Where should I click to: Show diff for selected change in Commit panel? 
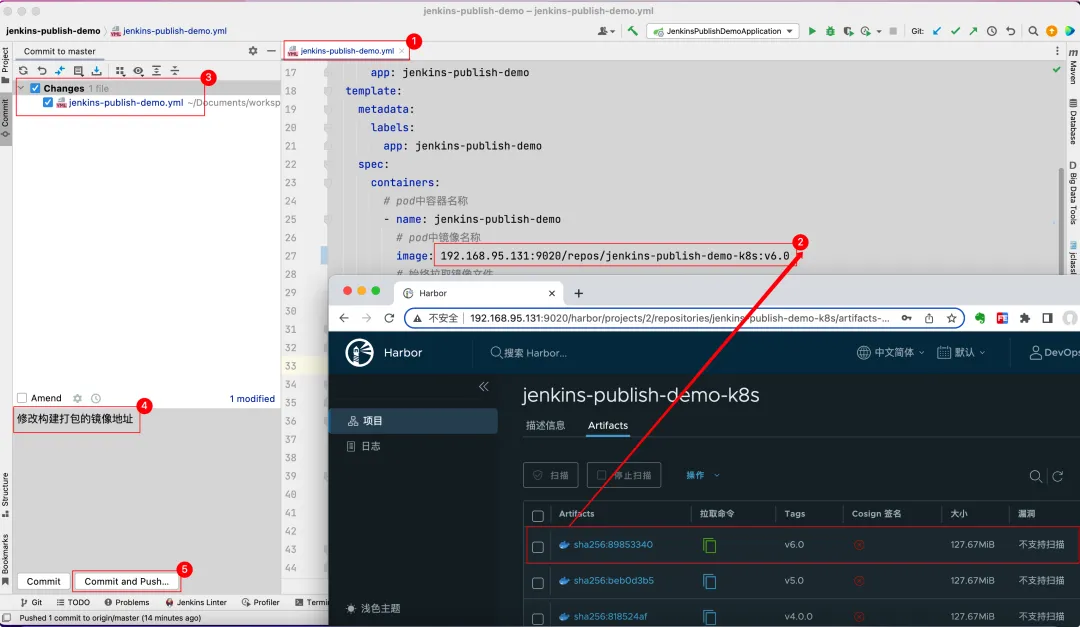(60, 70)
